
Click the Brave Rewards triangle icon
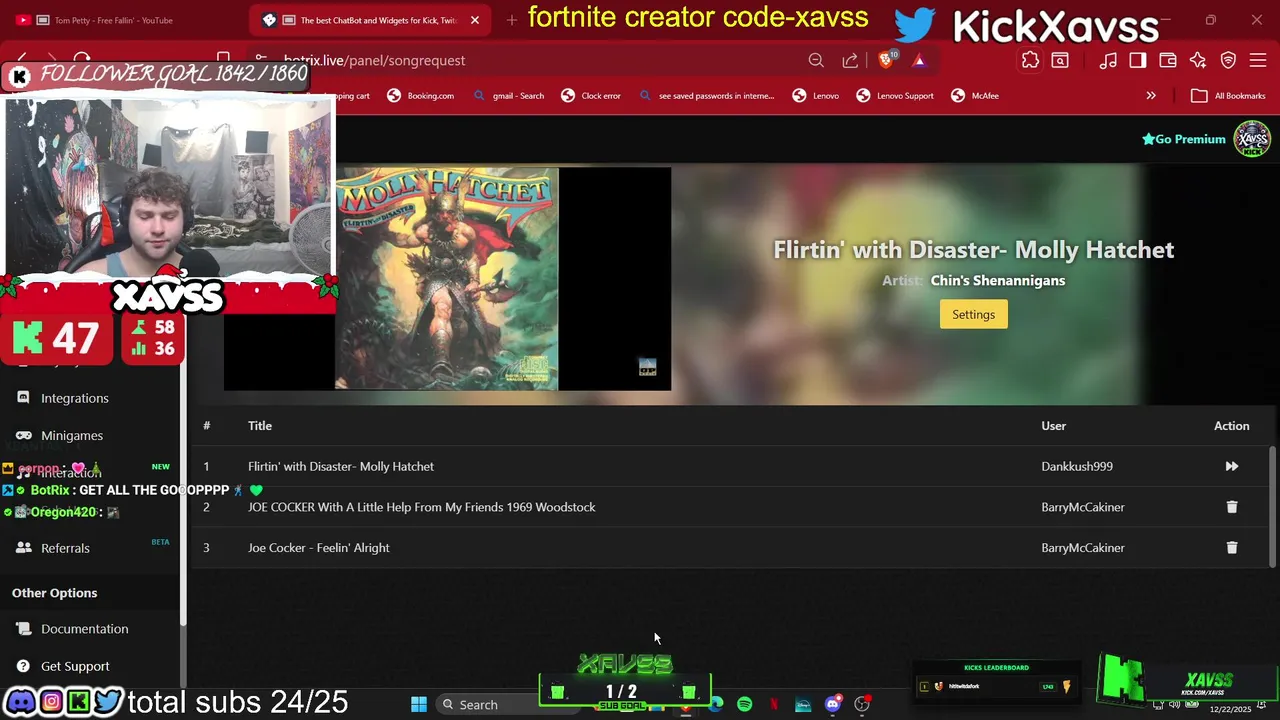919,60
